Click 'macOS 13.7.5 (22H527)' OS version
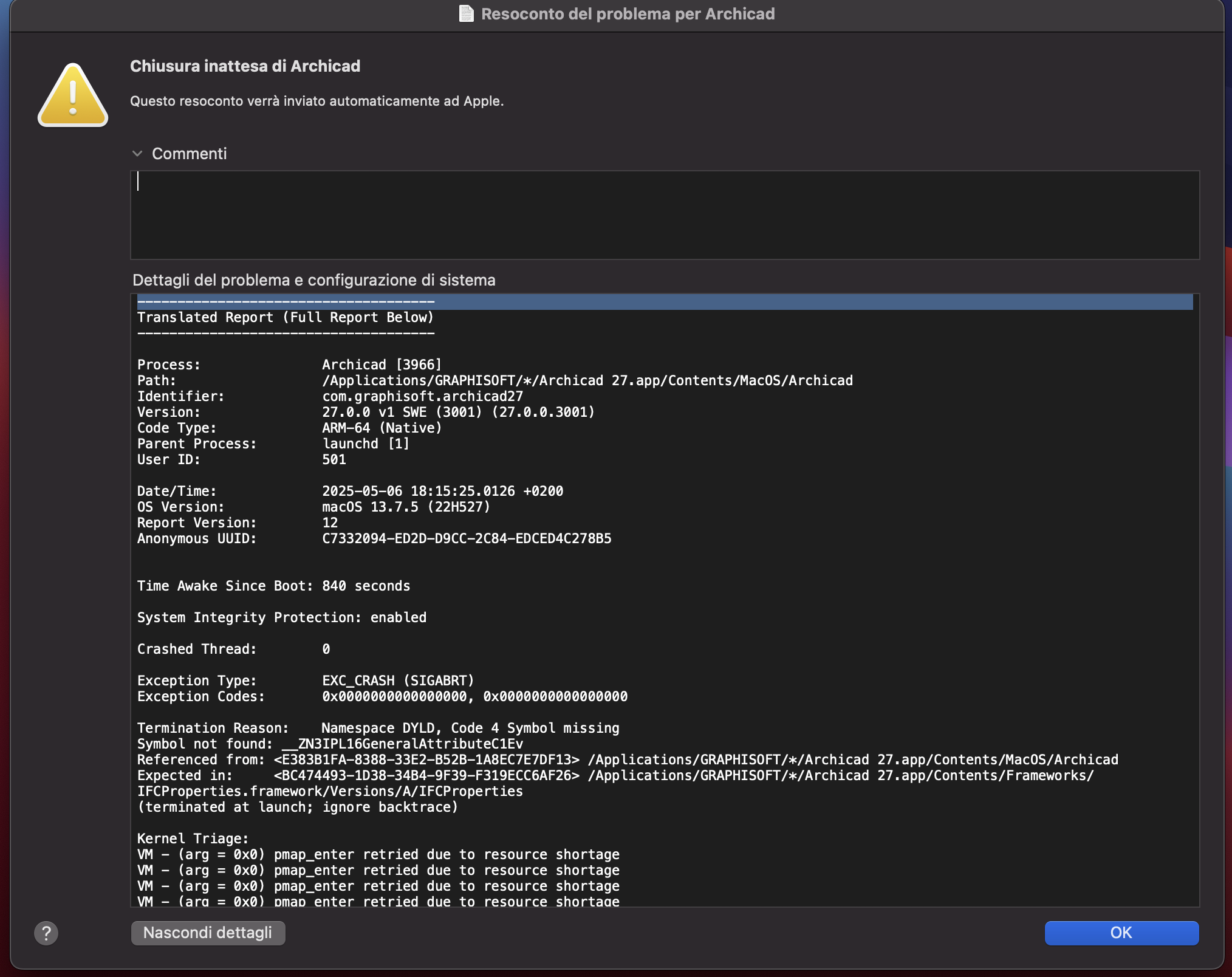Image resolution: width=1232 pixels, height=977 pixels. point(406,507)
